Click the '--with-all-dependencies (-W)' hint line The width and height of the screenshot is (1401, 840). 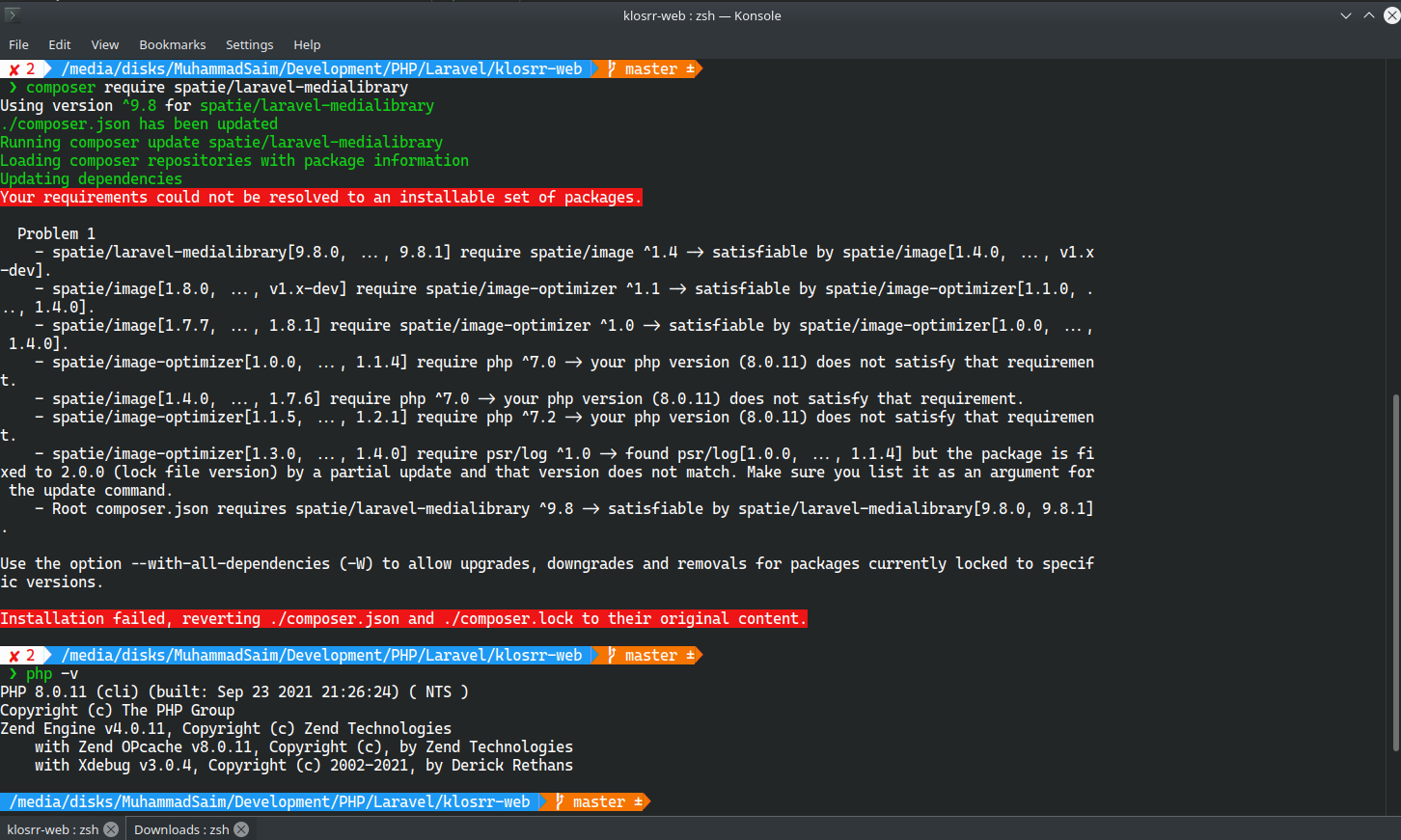547,573
